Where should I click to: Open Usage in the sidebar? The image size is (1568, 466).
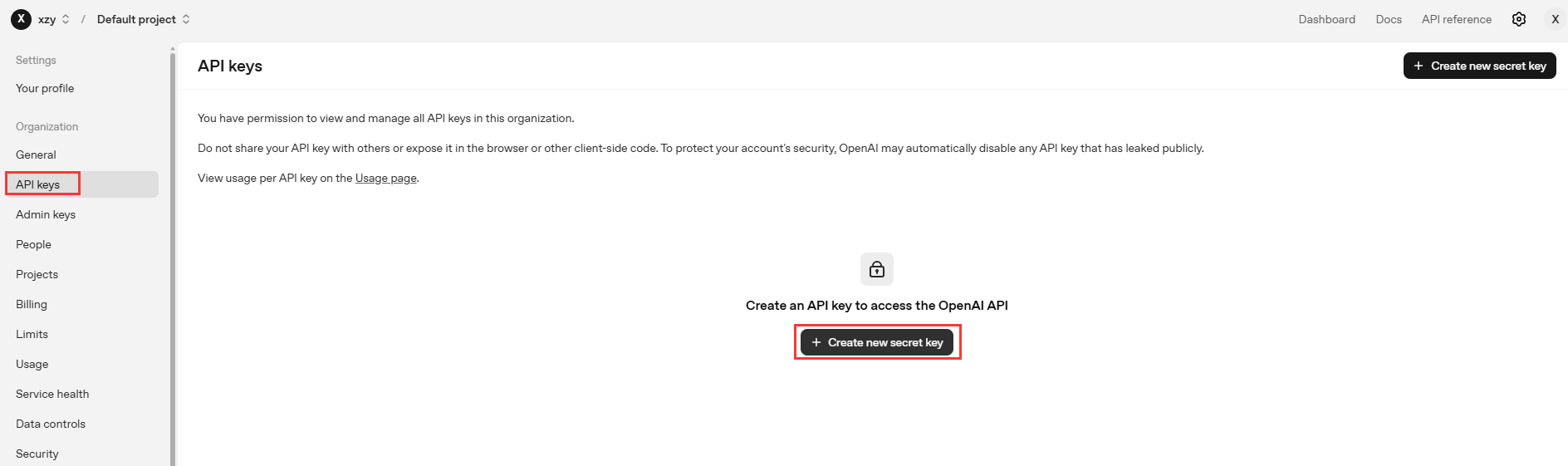coord(32,364)
